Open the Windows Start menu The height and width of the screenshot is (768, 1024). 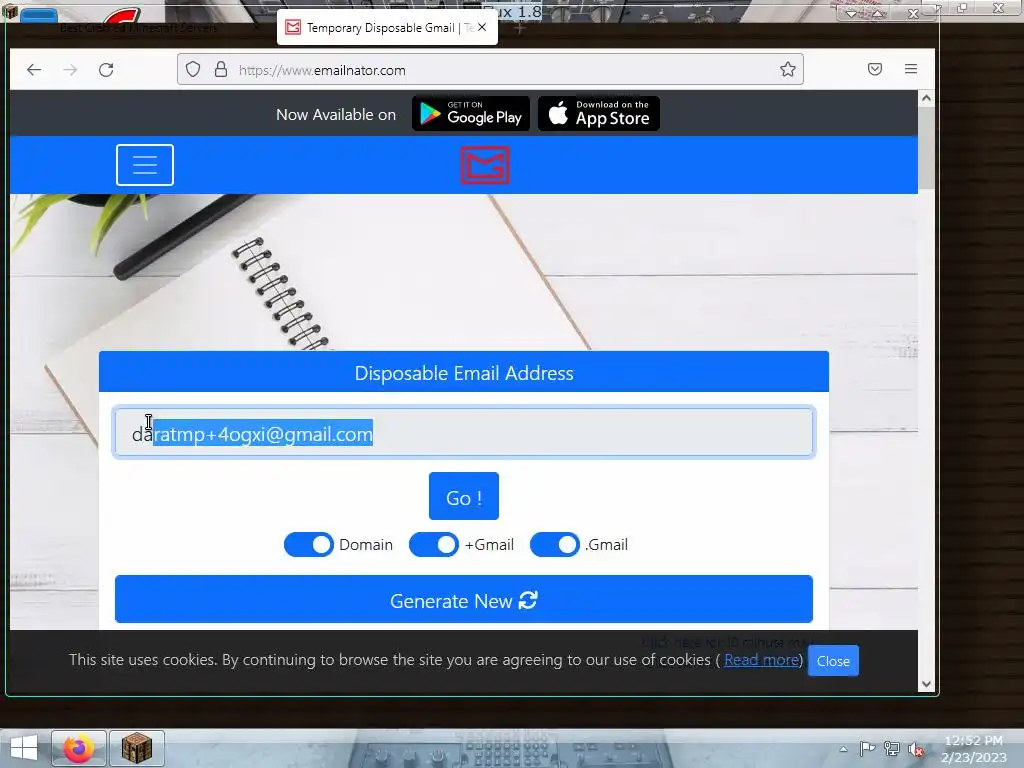(x=24, y=748)
